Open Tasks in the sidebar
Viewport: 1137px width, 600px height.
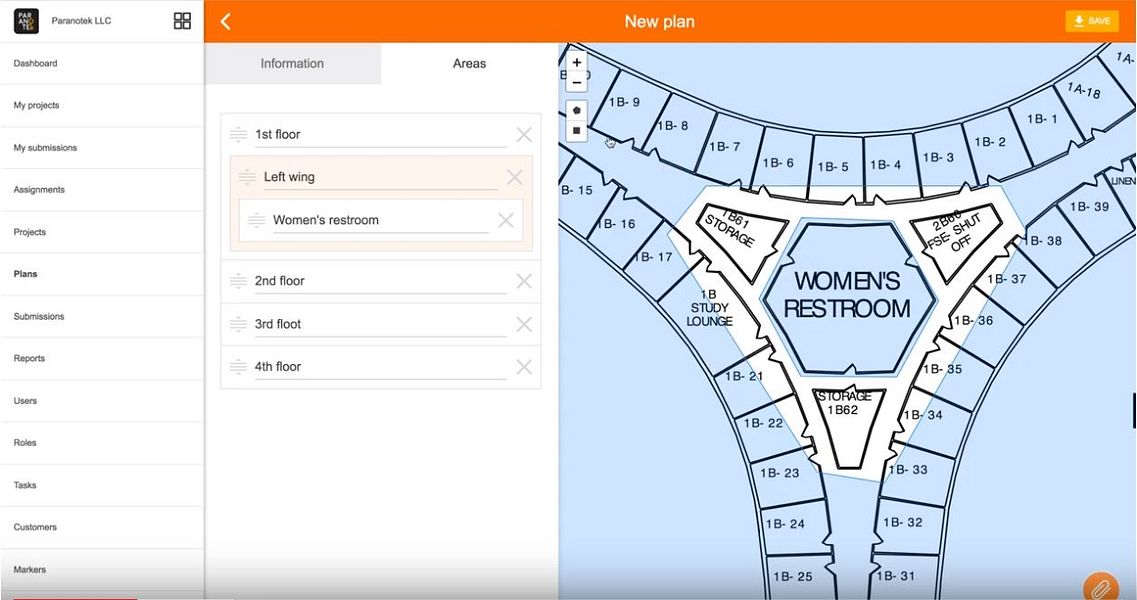pyautogui.click(x=102, y=485)
